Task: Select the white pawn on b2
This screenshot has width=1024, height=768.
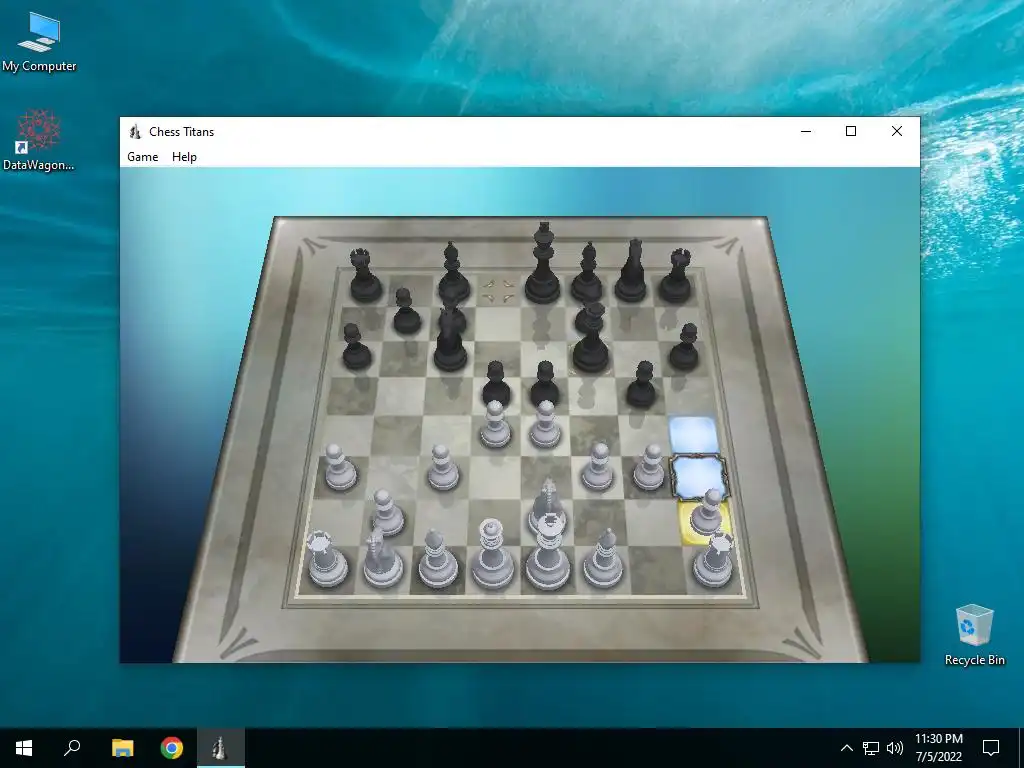Action: click(387, 513)
